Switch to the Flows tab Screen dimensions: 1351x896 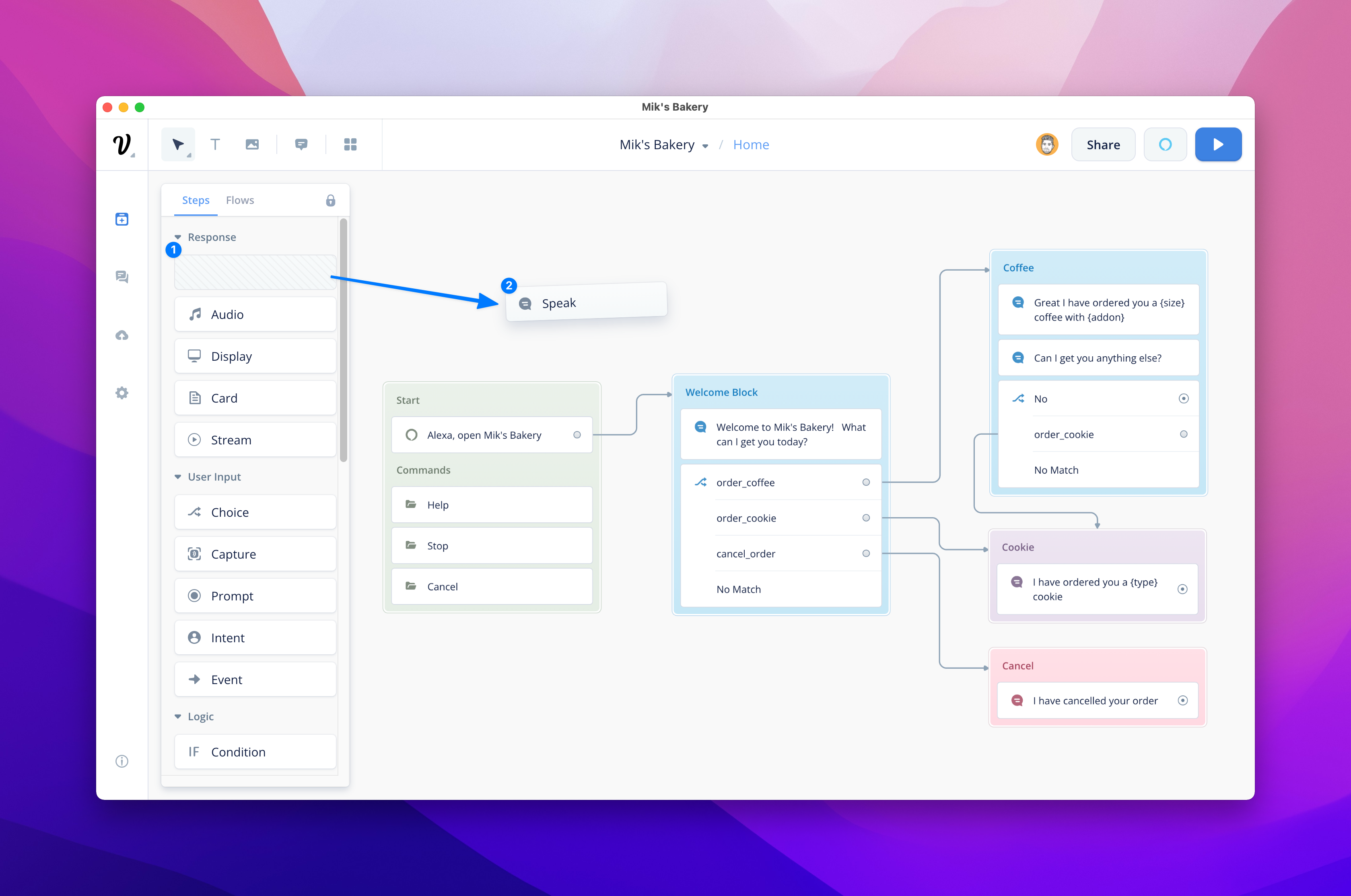[240, 201]
